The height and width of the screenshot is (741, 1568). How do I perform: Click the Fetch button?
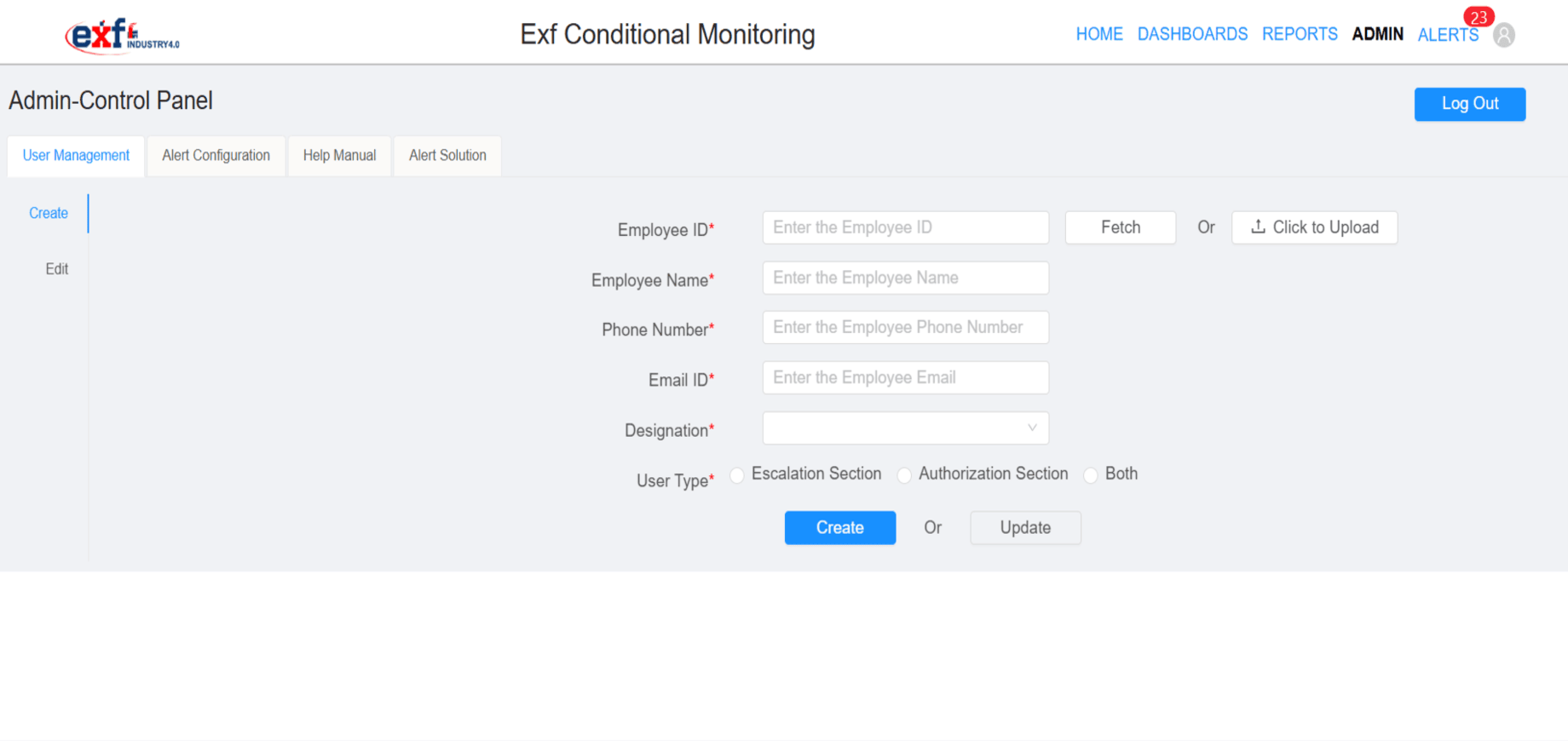tap(1121, 227)
